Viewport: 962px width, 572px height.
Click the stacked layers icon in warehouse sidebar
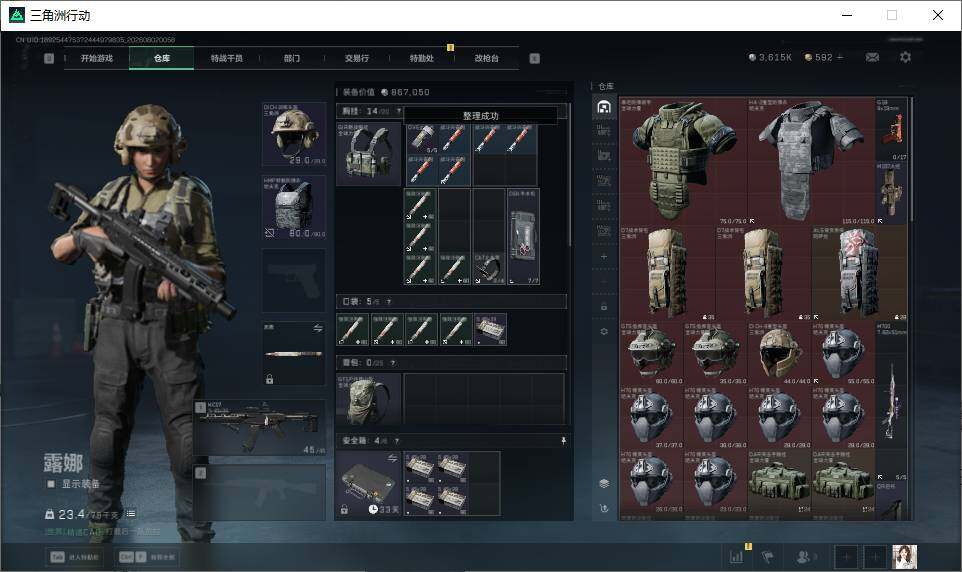coord(604,484)
